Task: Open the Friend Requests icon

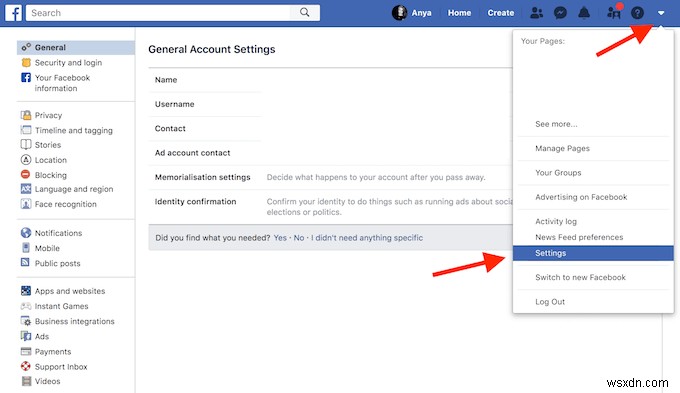Action: [x=536, y=13]
